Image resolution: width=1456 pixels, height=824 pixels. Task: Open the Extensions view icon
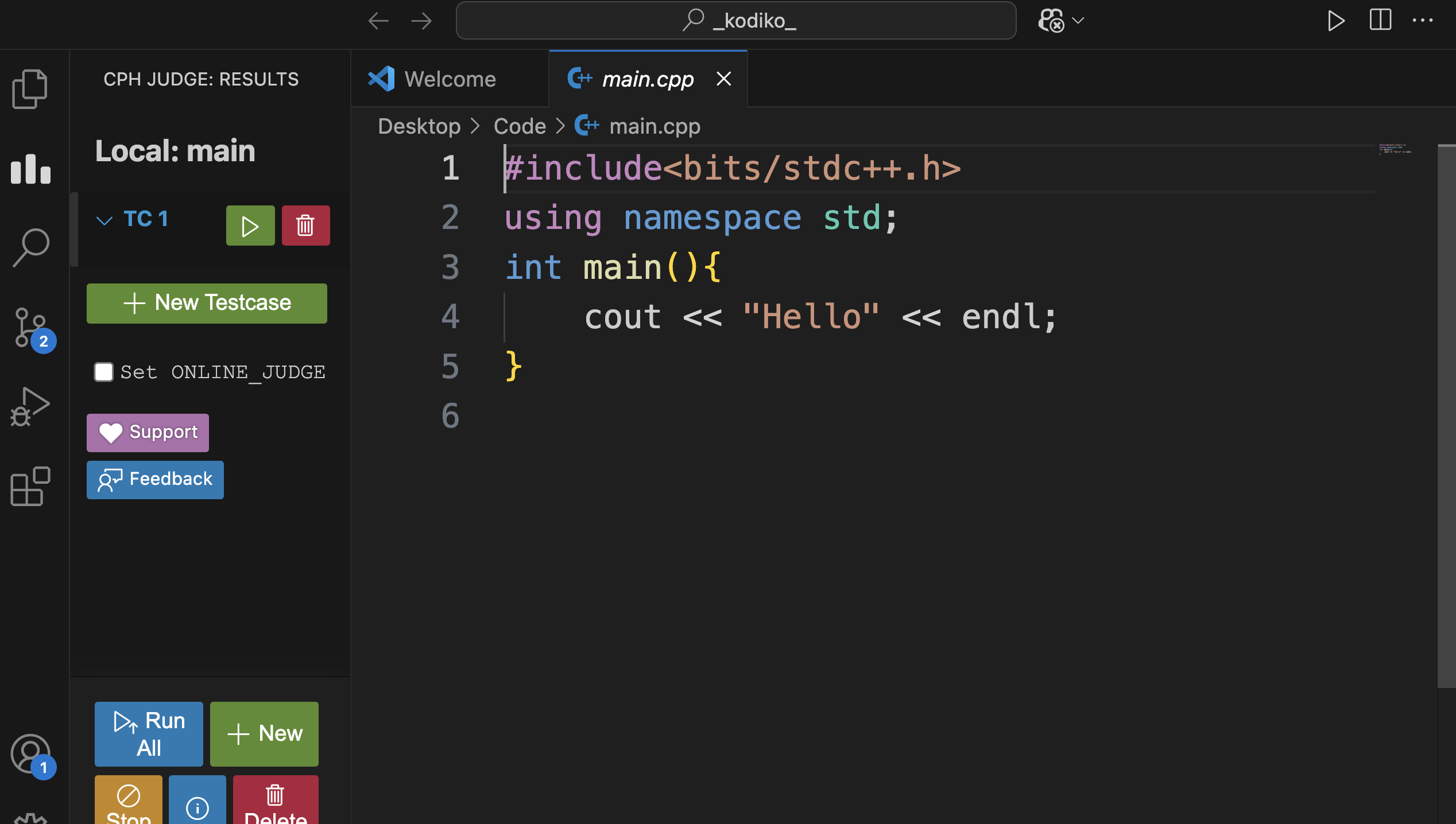(30, 487)
